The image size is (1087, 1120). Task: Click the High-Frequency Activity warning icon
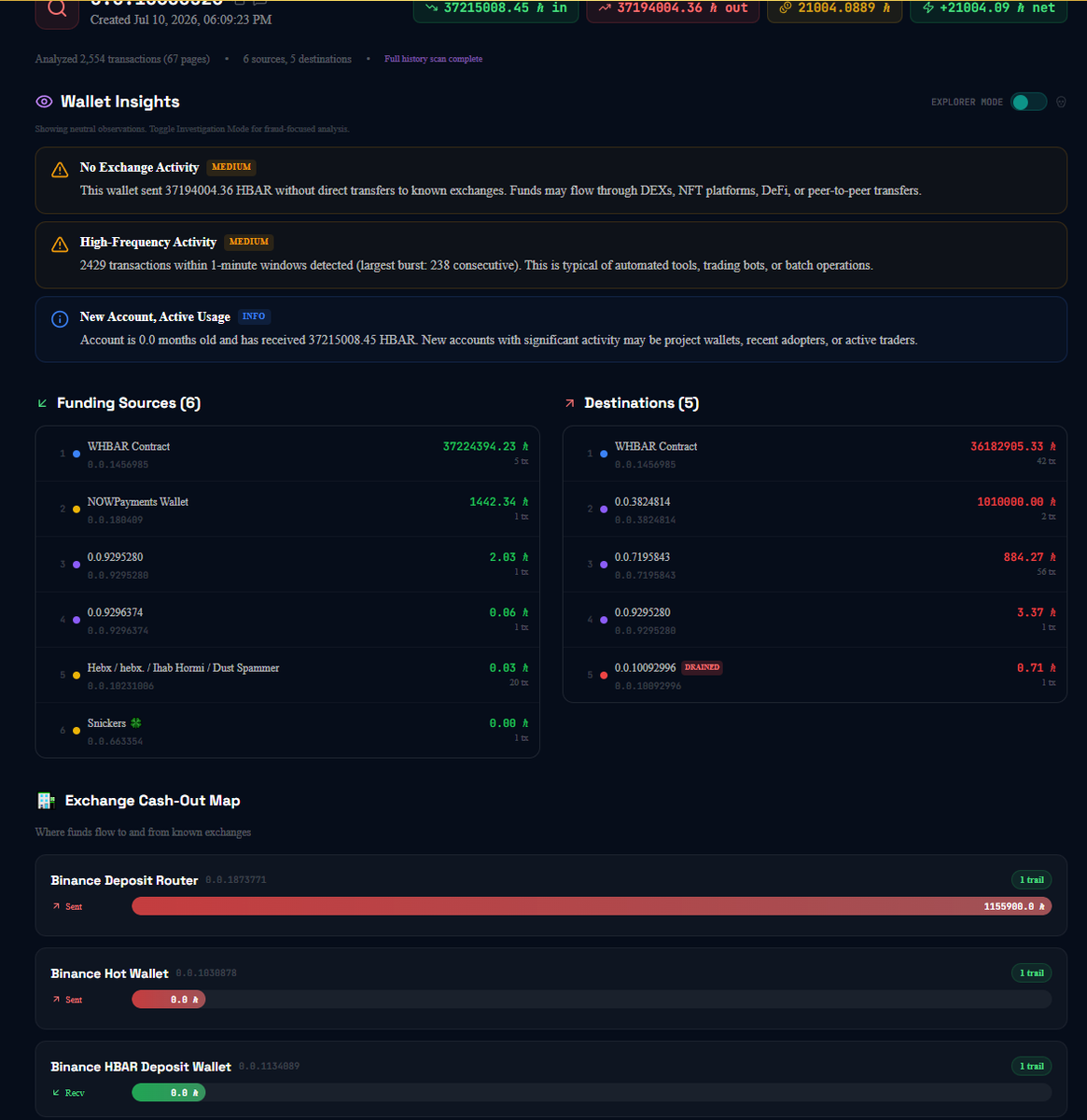(x=60, y=245)
